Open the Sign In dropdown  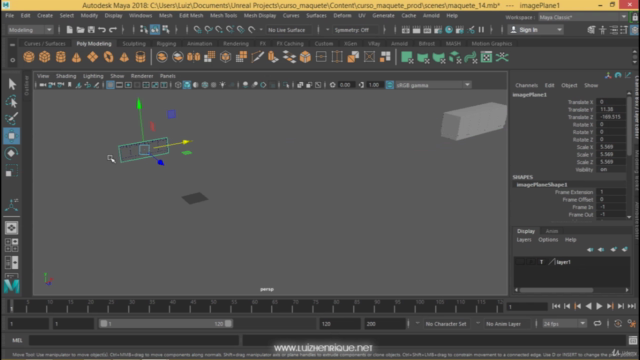coord(536,30)
